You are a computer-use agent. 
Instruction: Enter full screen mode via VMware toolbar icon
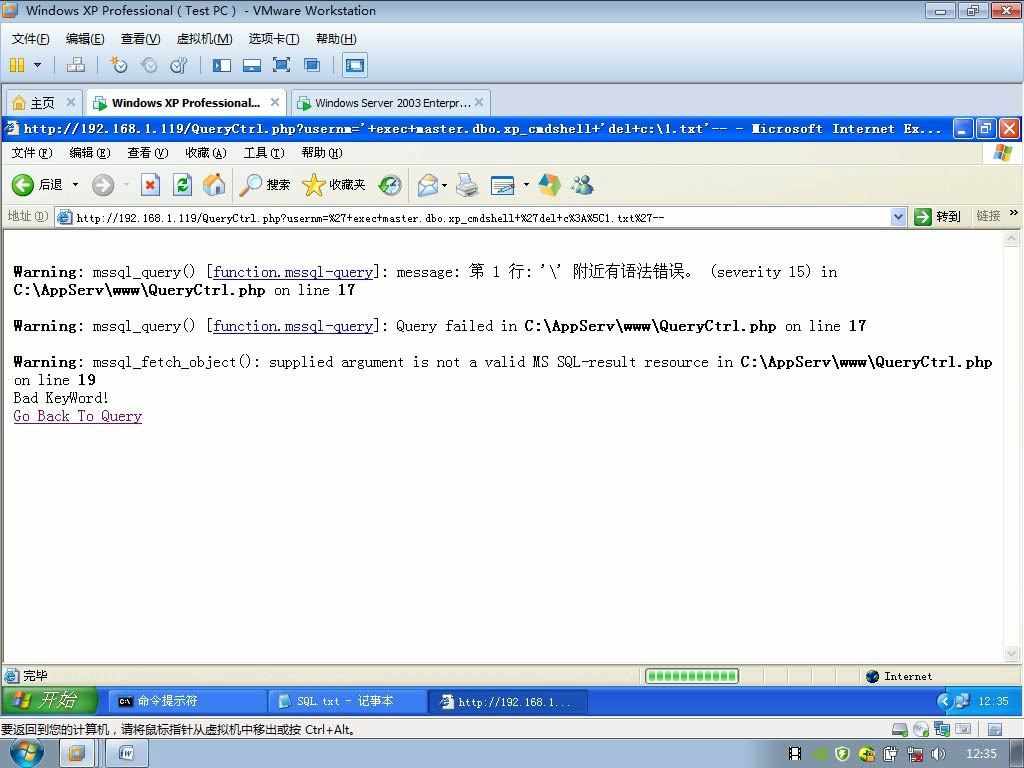[281, 65]
